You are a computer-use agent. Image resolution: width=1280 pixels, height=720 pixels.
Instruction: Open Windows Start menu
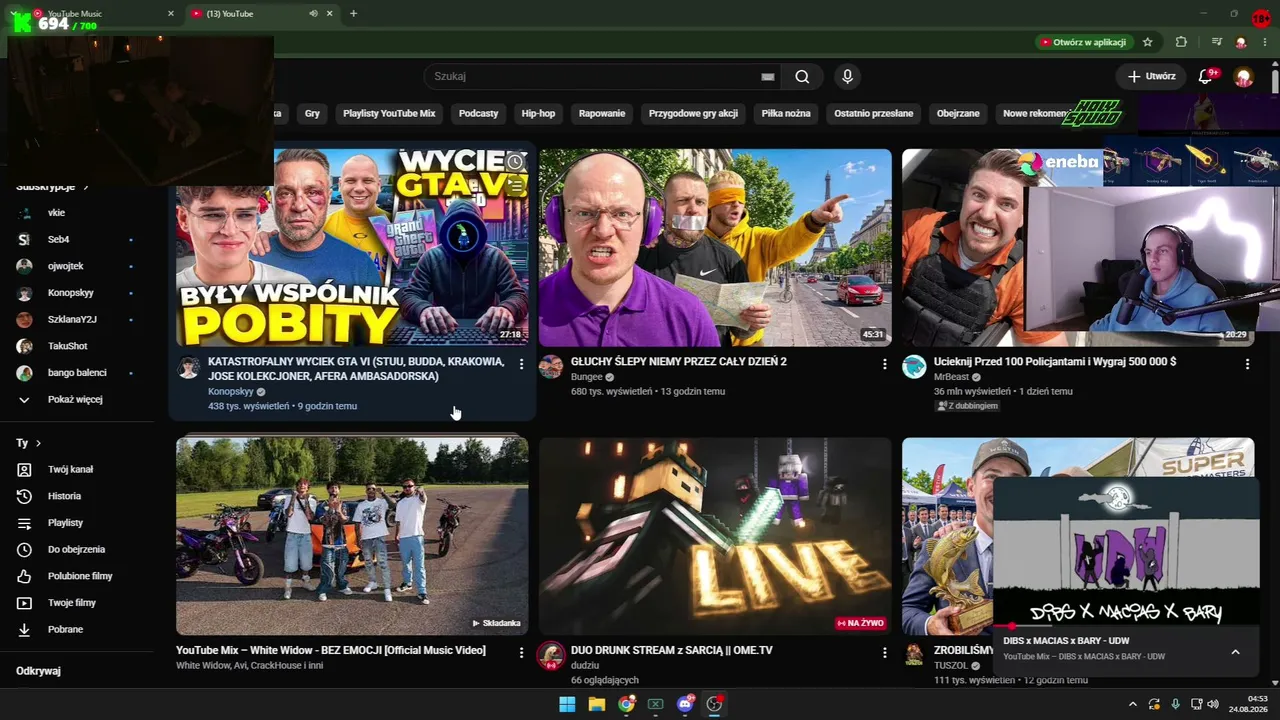(567, 704)
